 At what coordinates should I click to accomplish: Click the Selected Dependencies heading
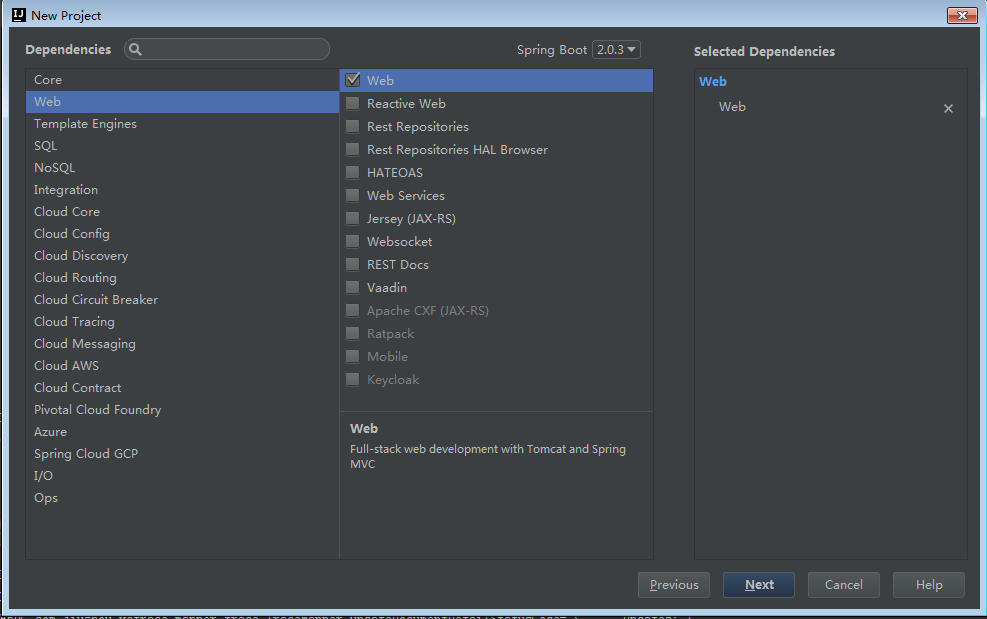[x=764, y=52]
